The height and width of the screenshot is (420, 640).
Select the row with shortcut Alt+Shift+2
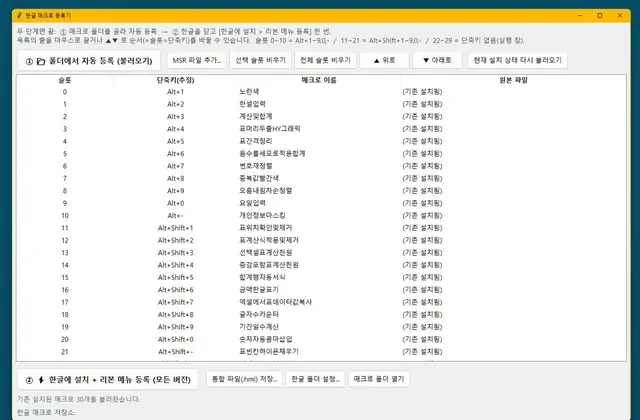click(x=321, y=240)
